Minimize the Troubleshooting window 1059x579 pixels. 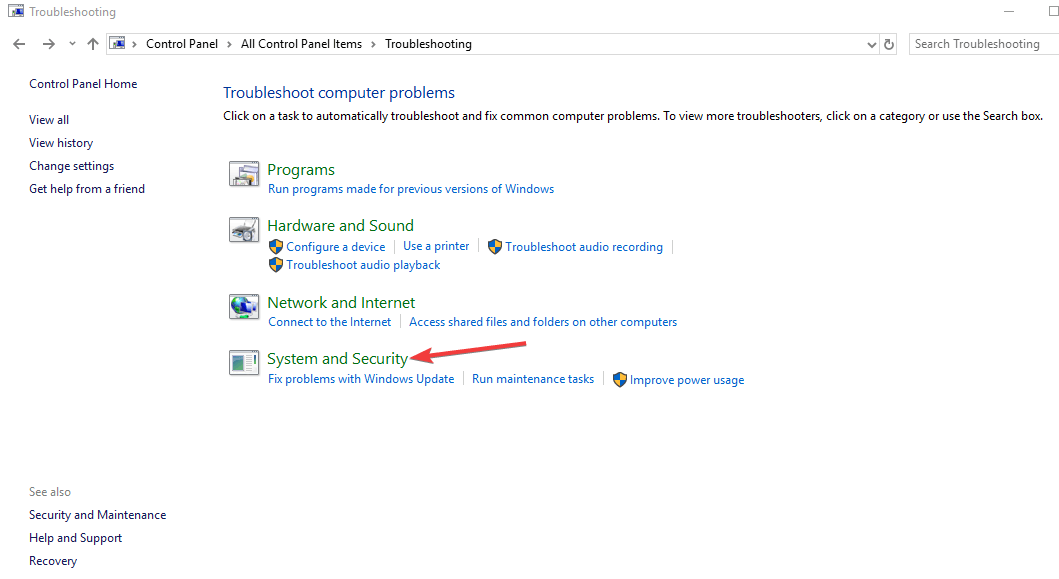1009,11
